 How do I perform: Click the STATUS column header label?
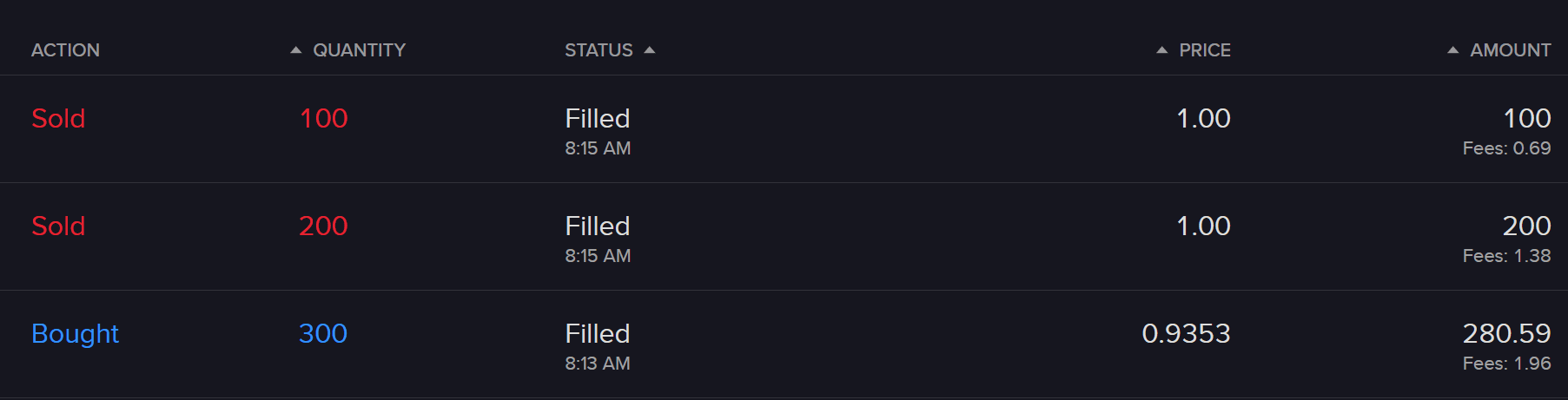(x=599, y=50)
